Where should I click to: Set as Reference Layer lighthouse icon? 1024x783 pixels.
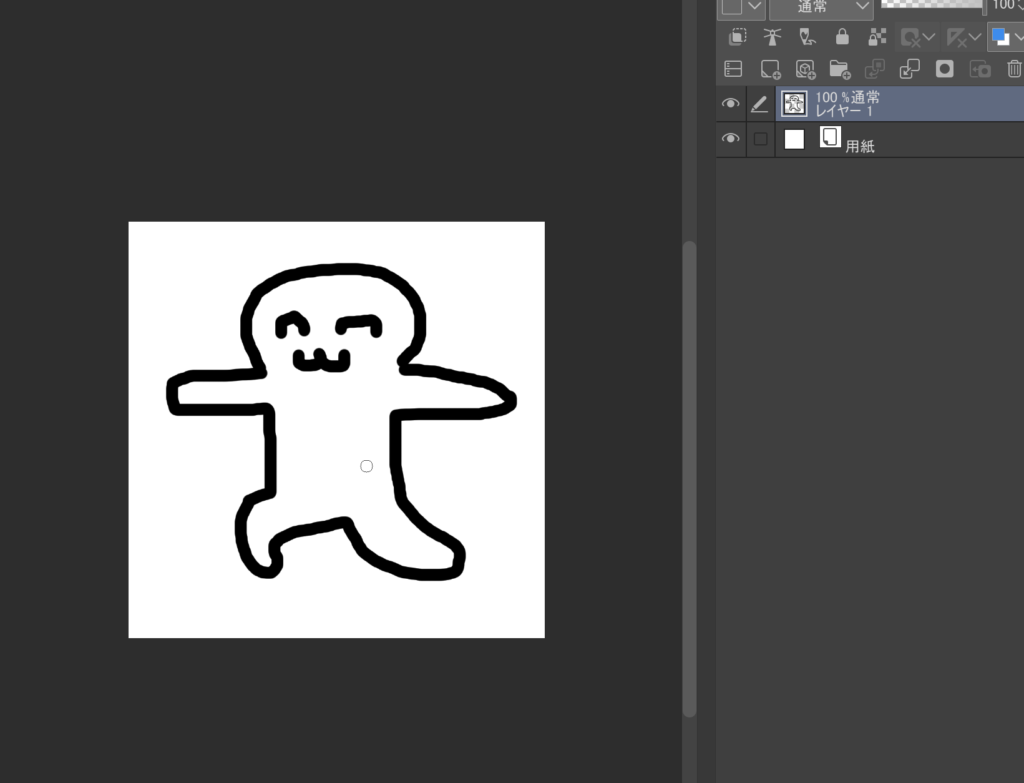click(x=772, y=37)
